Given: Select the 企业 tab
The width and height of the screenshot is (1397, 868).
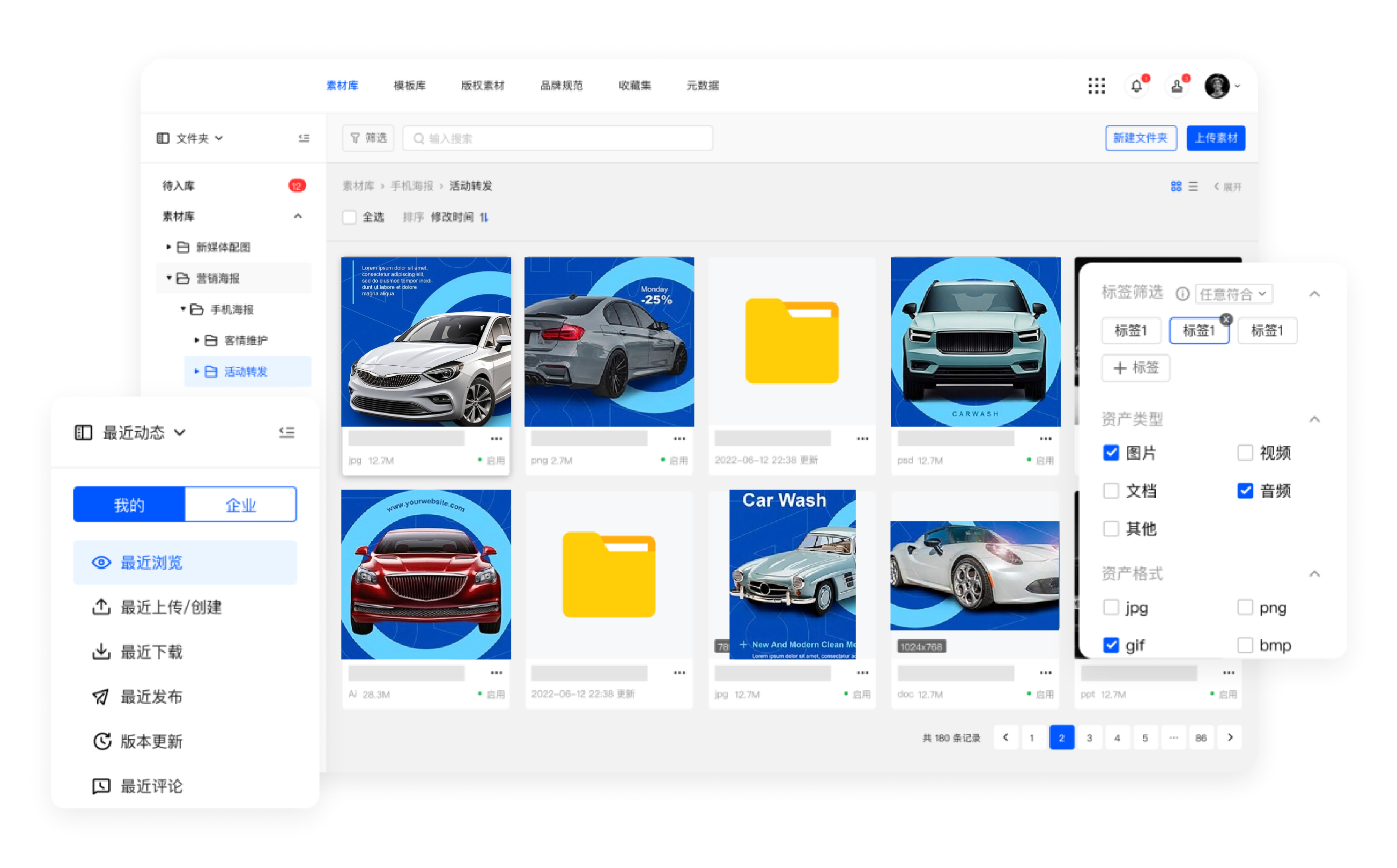Looking at the screenshot, I should tap(240, 505).
